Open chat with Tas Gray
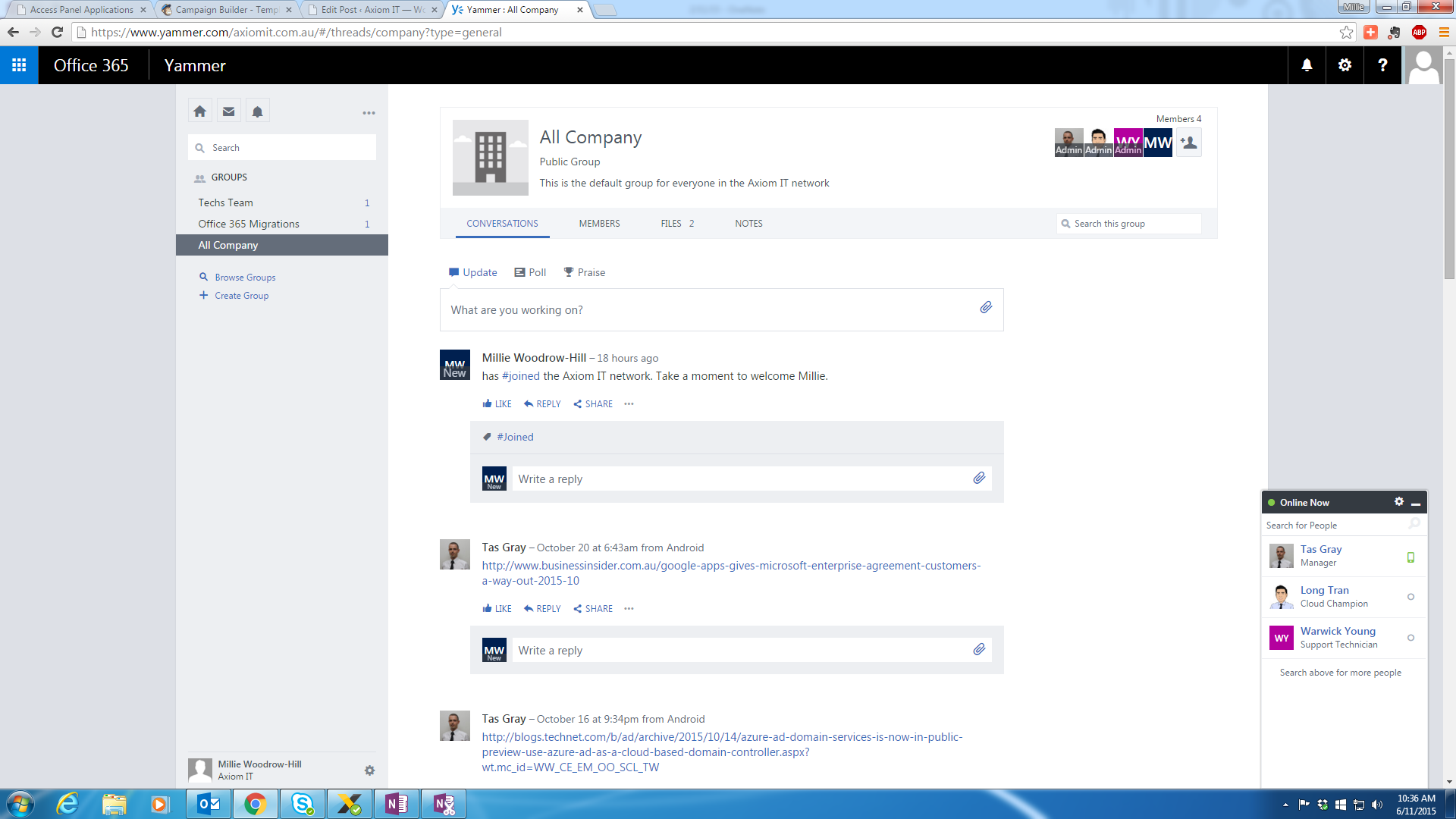 [x=1344, y=556]
